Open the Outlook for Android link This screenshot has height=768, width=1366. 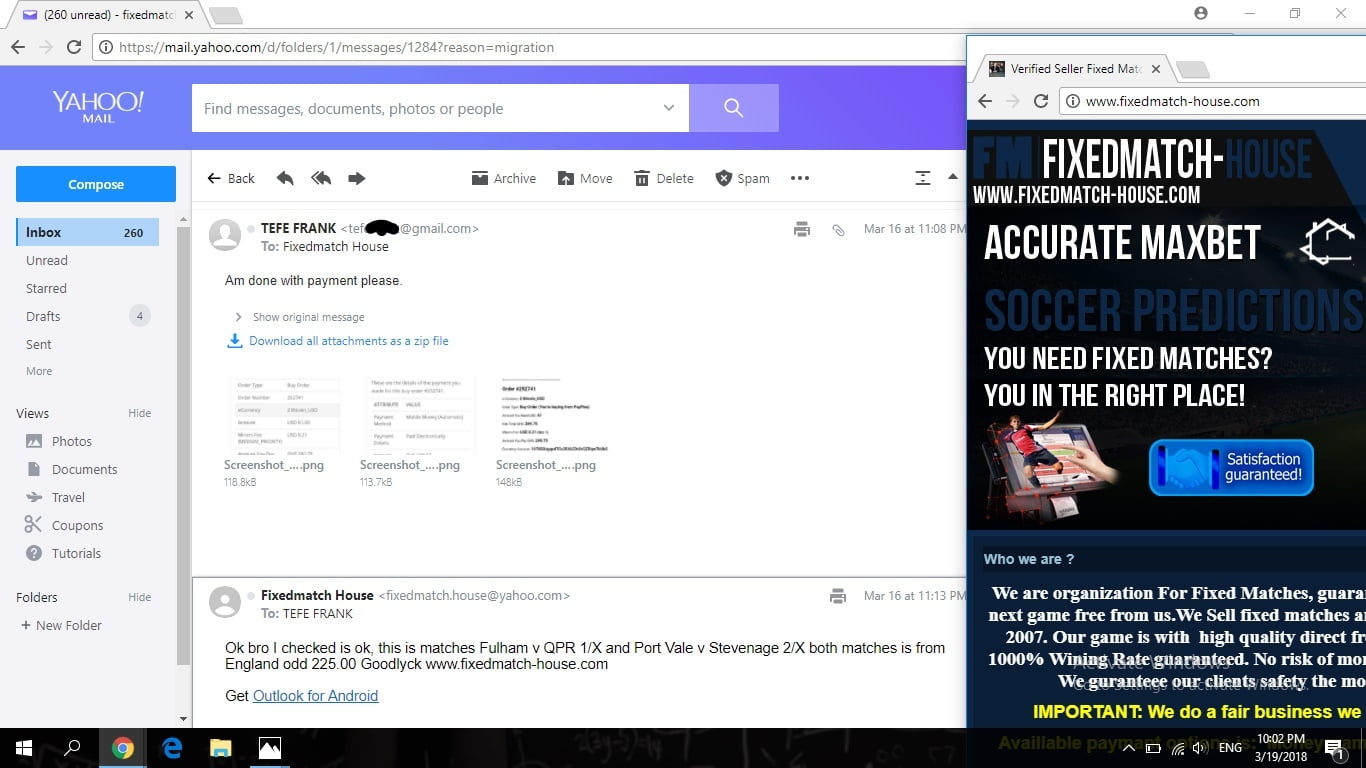pyautogui.click(x=316, y=696)
